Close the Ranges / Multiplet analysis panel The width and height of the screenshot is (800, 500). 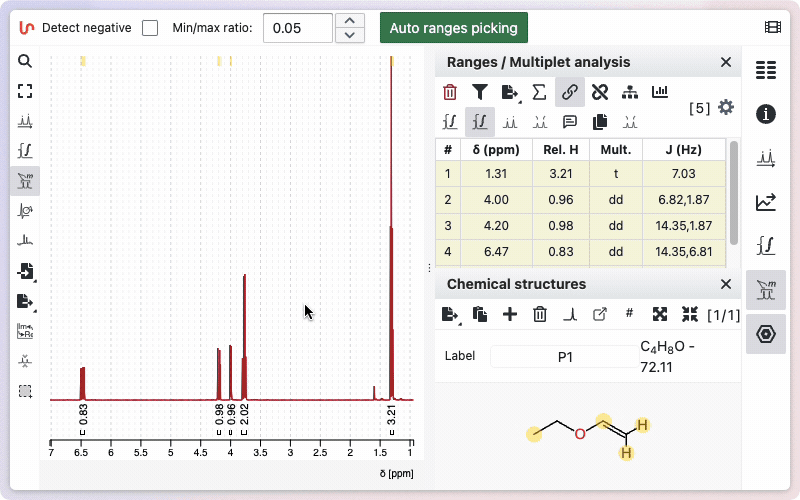coord(726,62)
